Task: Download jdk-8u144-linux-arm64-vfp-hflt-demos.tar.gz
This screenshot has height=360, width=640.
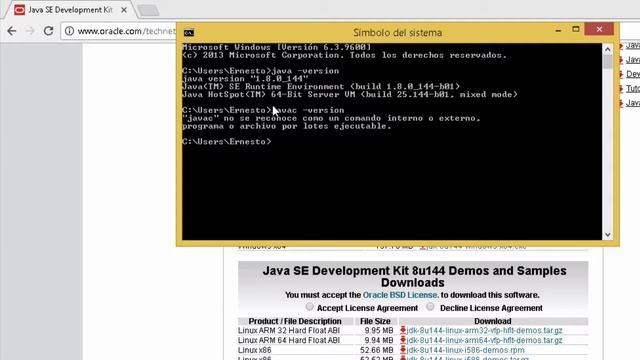Action: pyautogui.click(x=484, y=340)
